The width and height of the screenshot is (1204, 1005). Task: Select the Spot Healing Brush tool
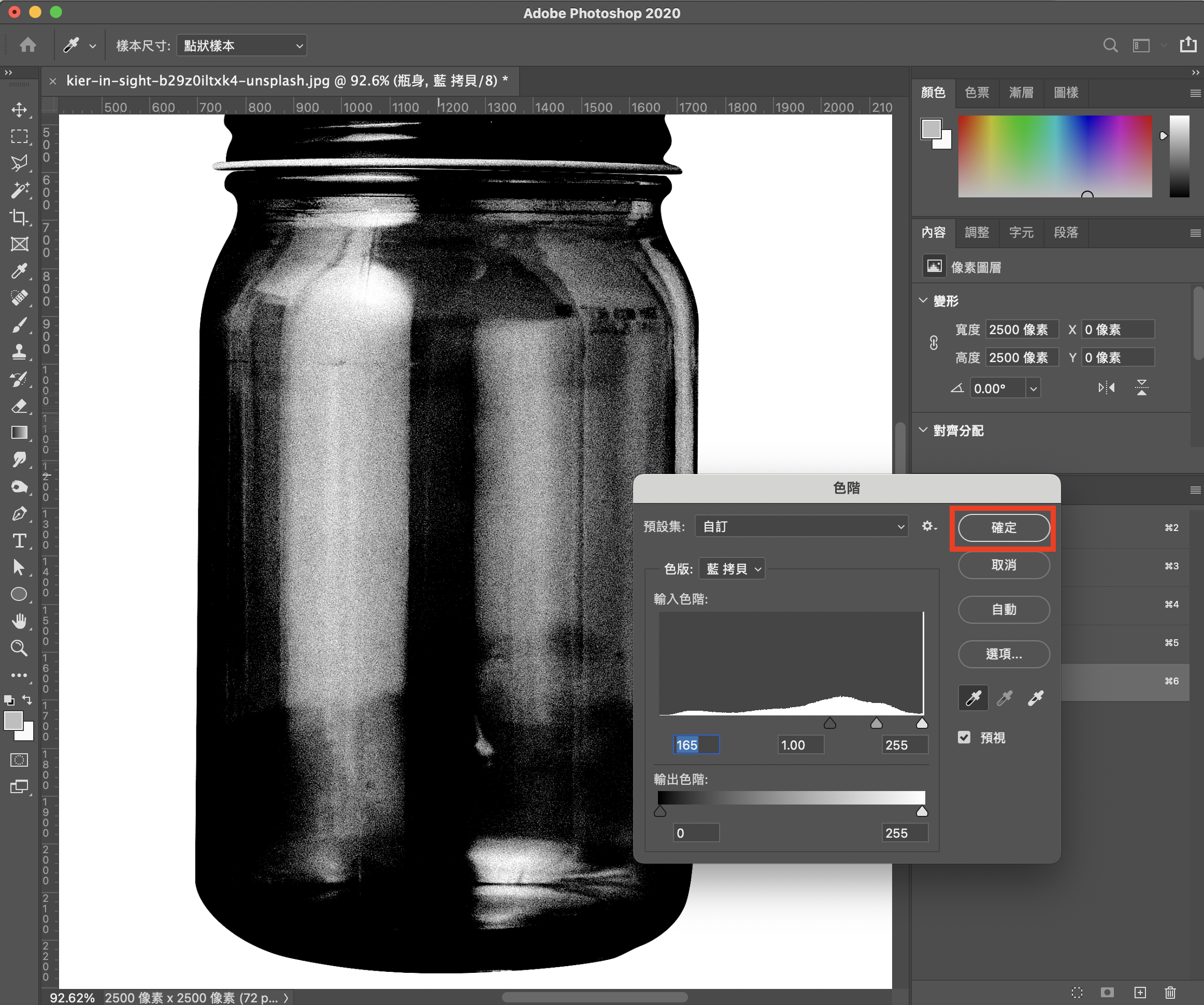(20, 297)
